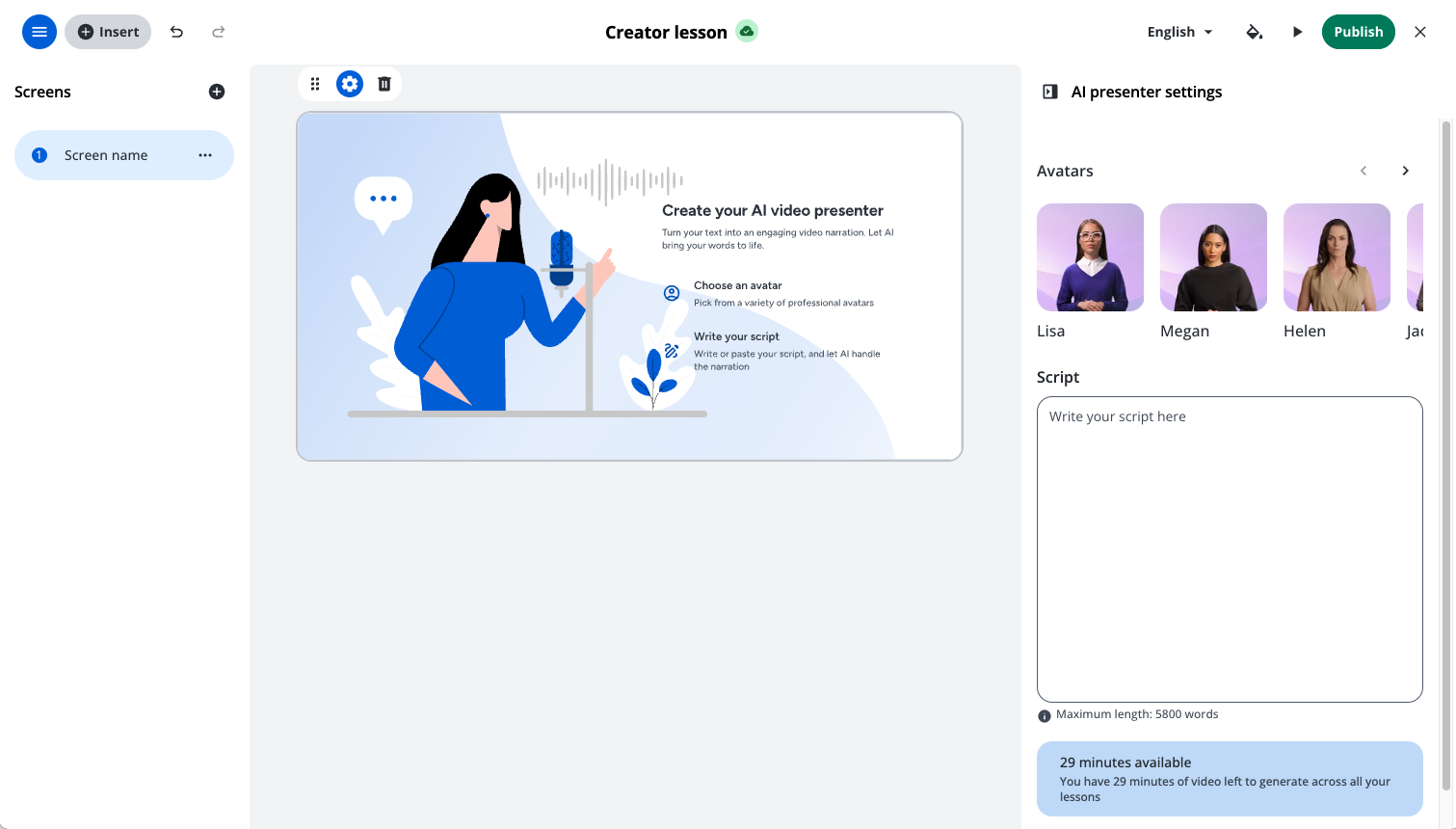Close the lesson editor

point(1419,32)
